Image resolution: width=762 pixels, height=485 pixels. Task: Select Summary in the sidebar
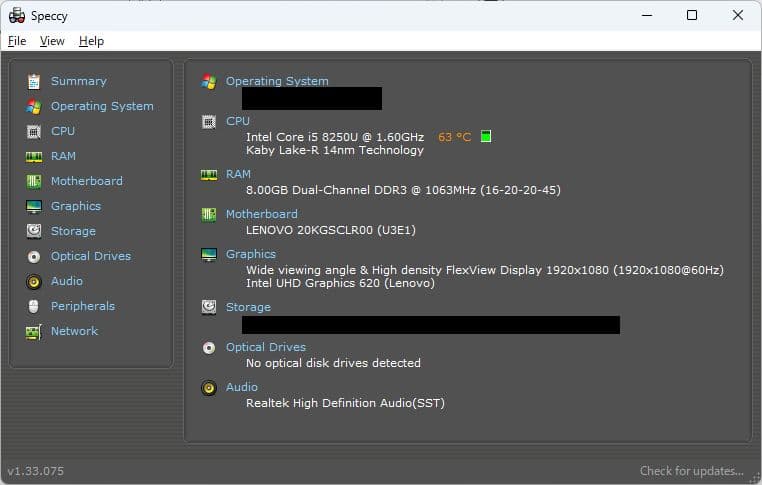coord(79,81)
